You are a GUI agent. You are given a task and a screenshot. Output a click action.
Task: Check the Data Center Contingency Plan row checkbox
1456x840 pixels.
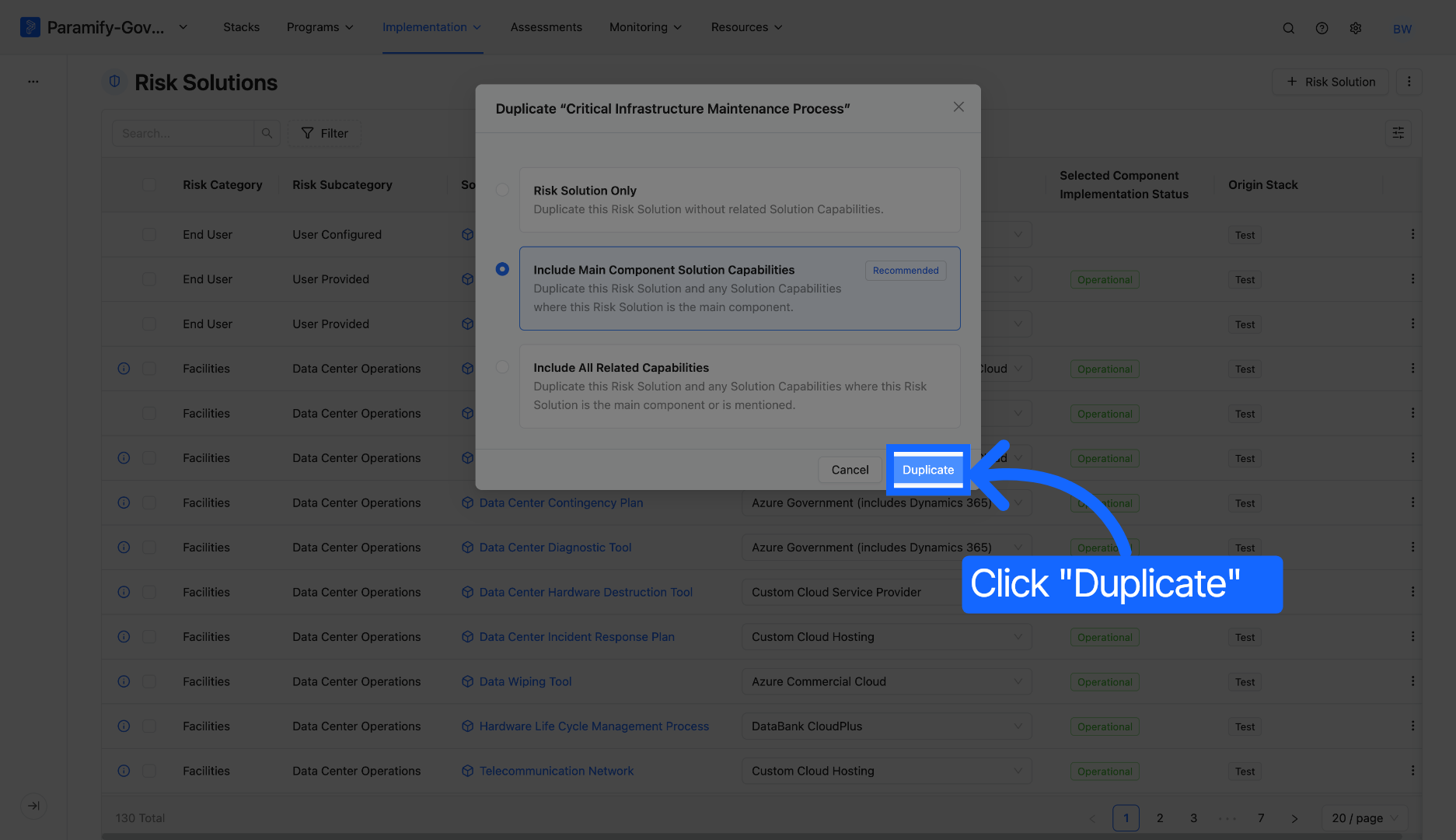pyautogui.click(x=148, y=503)
